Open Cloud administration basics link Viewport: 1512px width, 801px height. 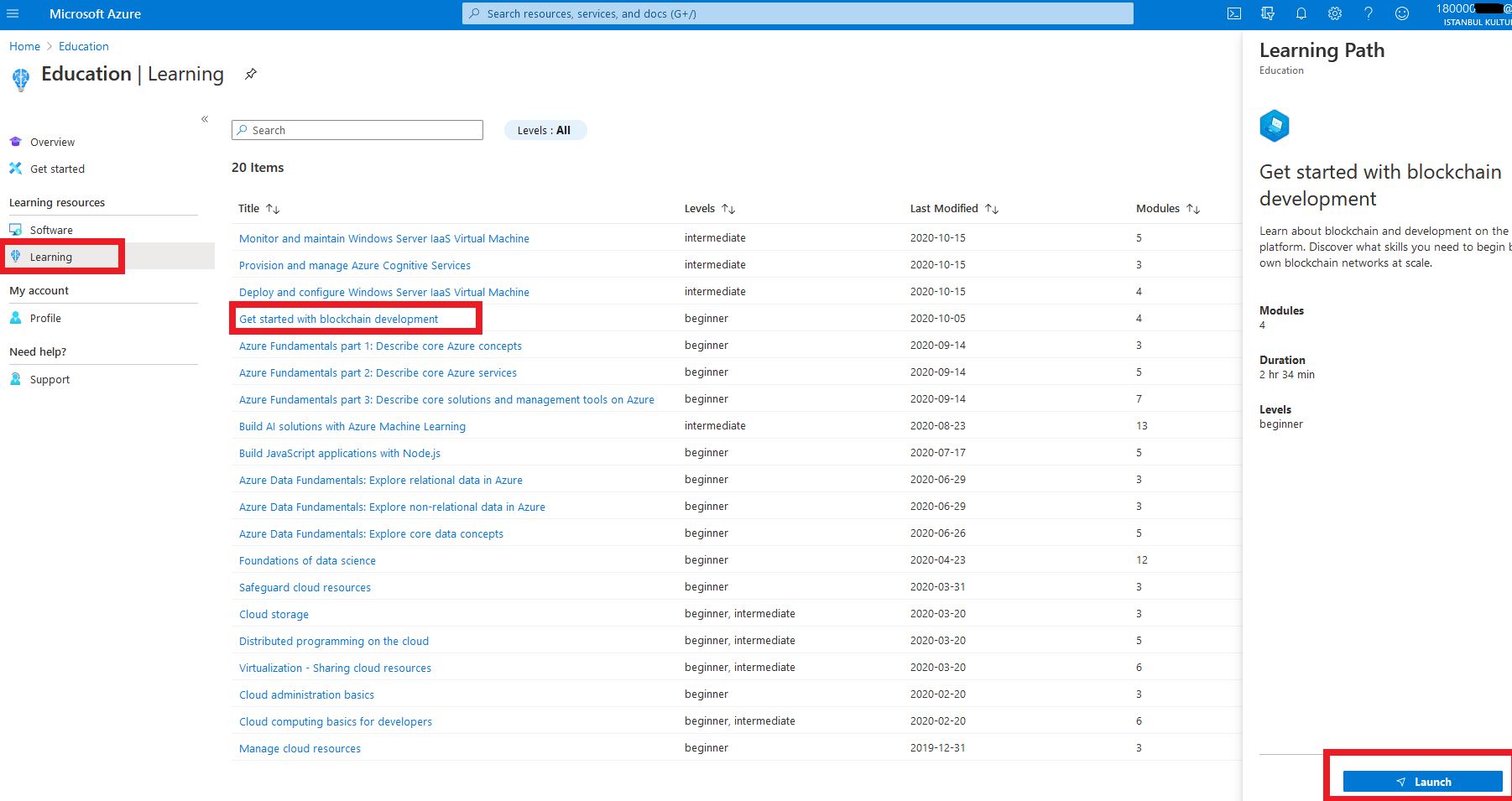point(306,694)
